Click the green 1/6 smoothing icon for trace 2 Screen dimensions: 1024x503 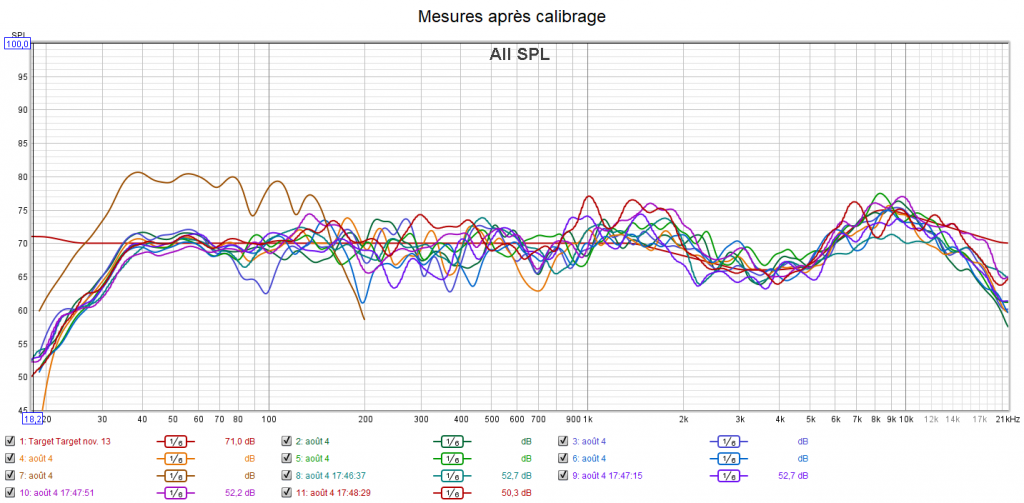pos(452,441)
